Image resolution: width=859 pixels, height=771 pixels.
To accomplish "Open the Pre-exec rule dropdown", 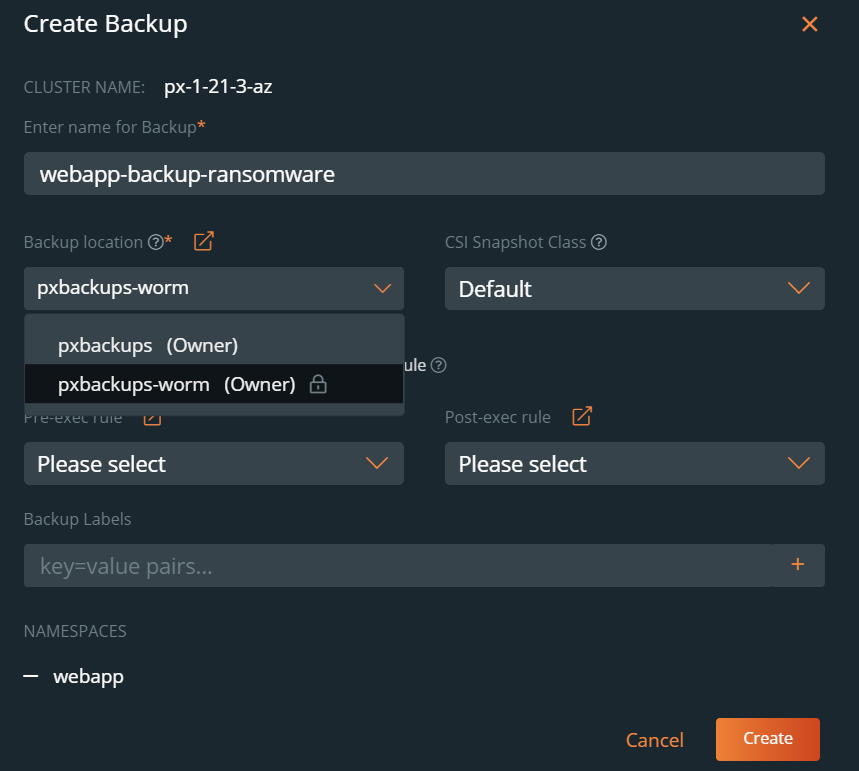I will 214,464.
